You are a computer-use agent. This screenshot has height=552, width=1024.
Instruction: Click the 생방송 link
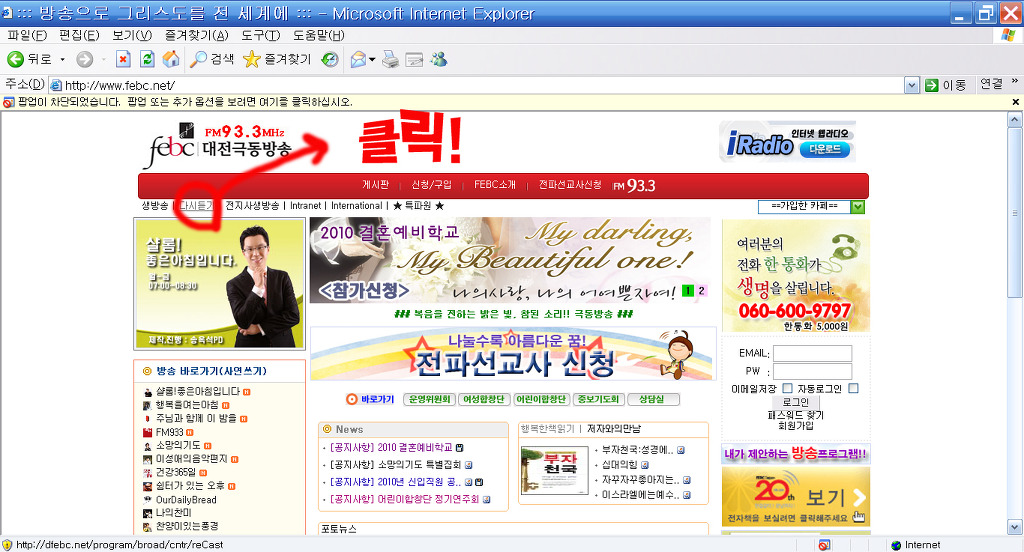[155, 206]
